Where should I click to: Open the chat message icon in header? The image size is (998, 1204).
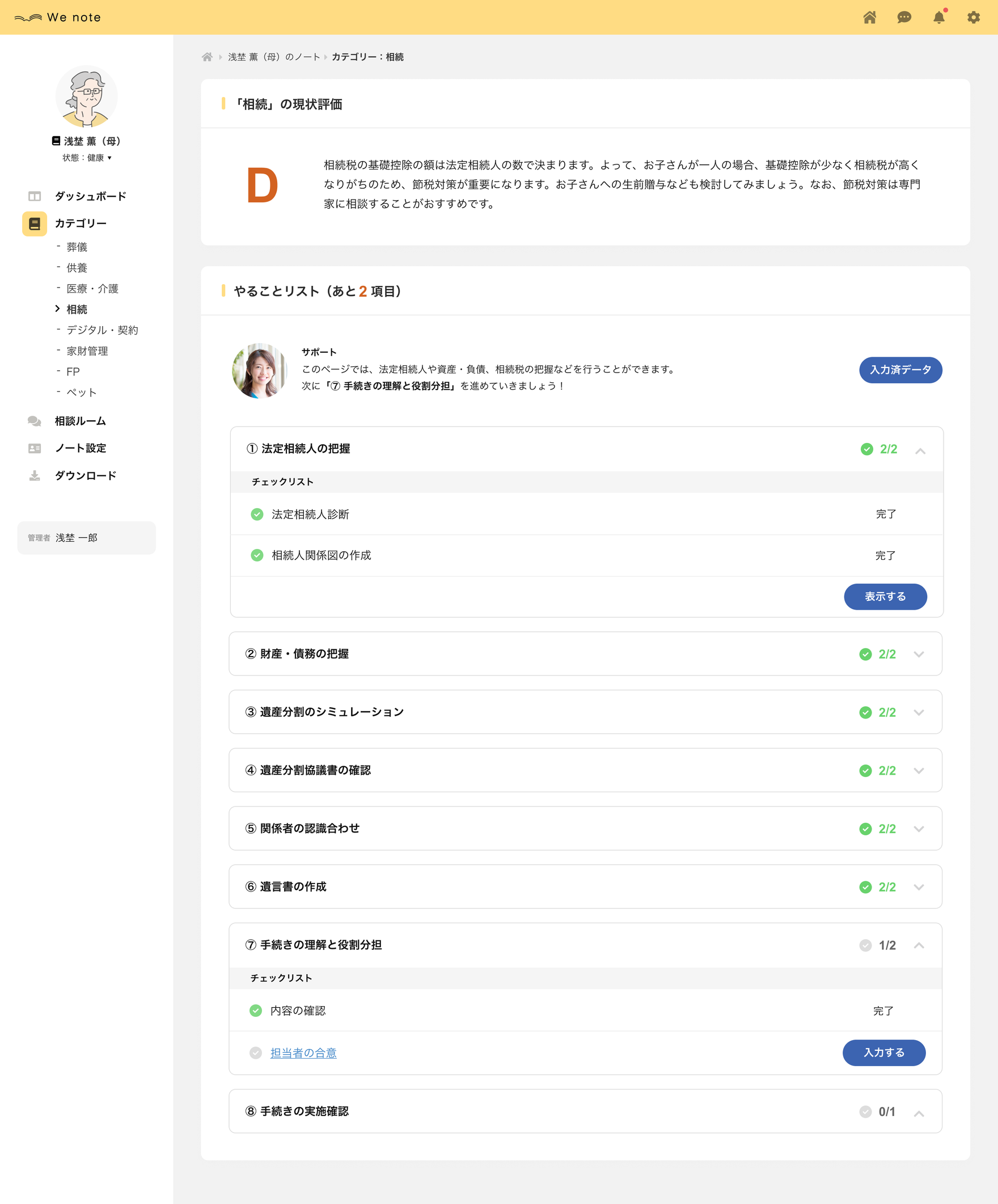click(x=904, y=17)
